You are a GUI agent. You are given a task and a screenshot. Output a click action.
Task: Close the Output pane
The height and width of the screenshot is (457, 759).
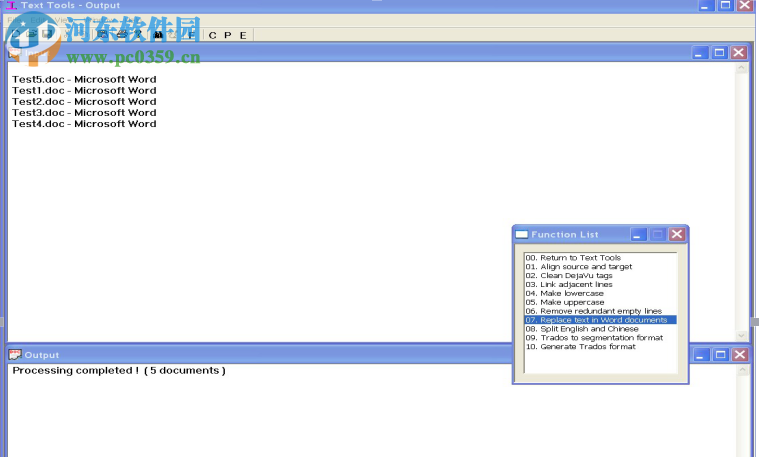(x=740, y=355)
